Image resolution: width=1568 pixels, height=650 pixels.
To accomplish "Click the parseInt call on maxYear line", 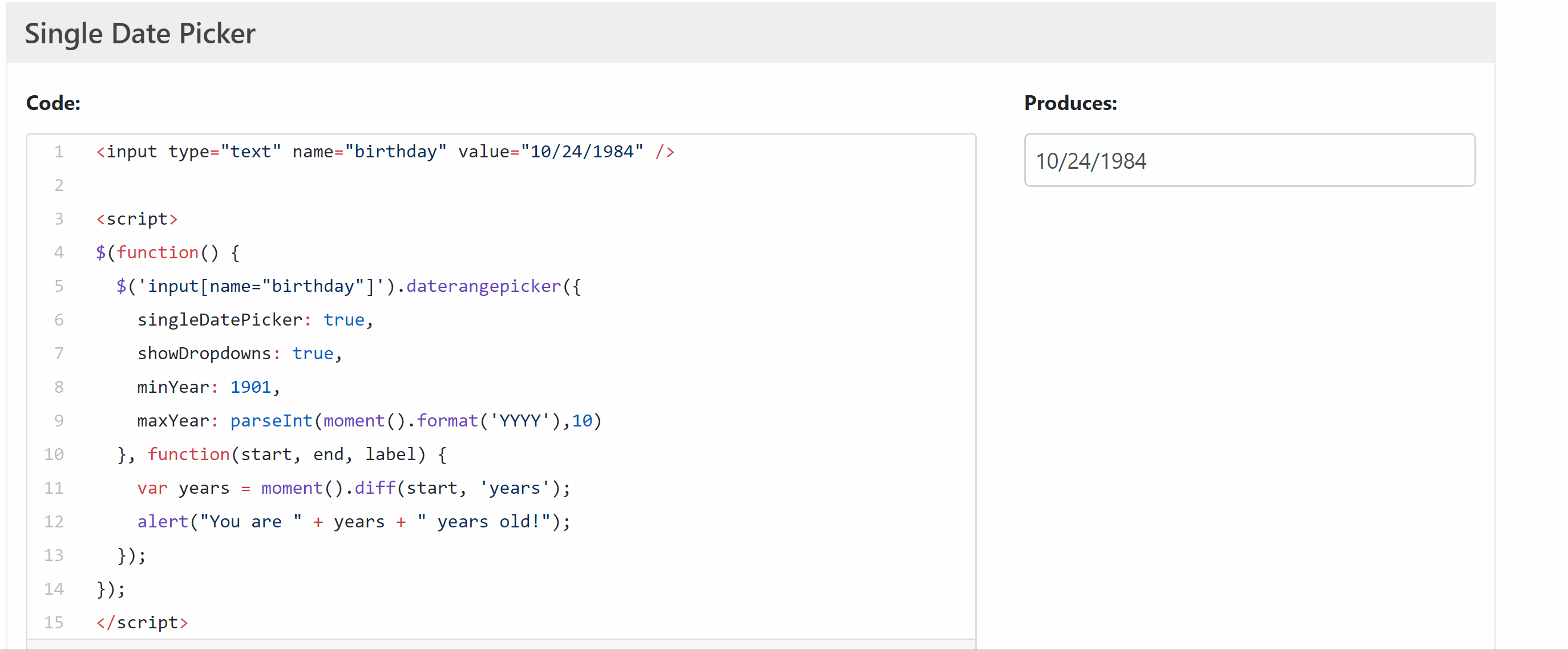I will point(271,421).
